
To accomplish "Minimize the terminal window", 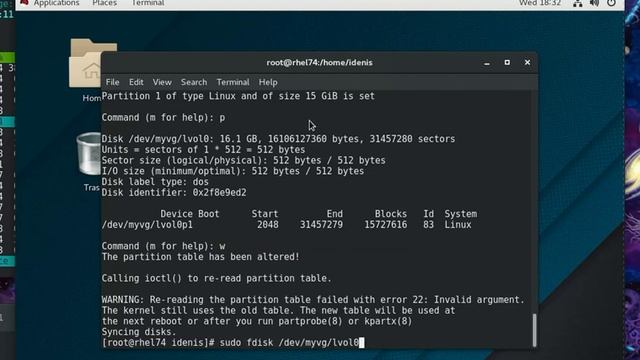I will tap(487, 63).
